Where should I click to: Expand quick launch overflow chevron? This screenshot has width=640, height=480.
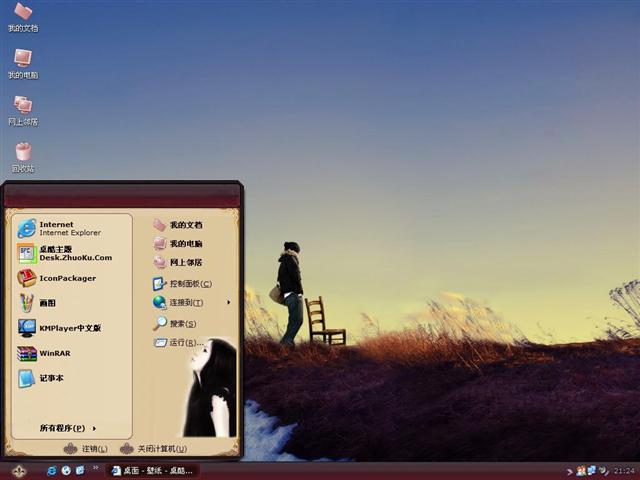coord(96,468)
